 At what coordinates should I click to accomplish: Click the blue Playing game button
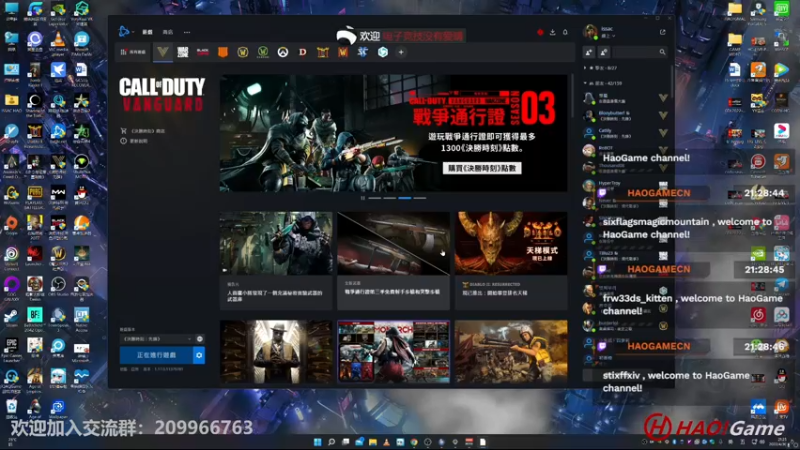(156, 355)
